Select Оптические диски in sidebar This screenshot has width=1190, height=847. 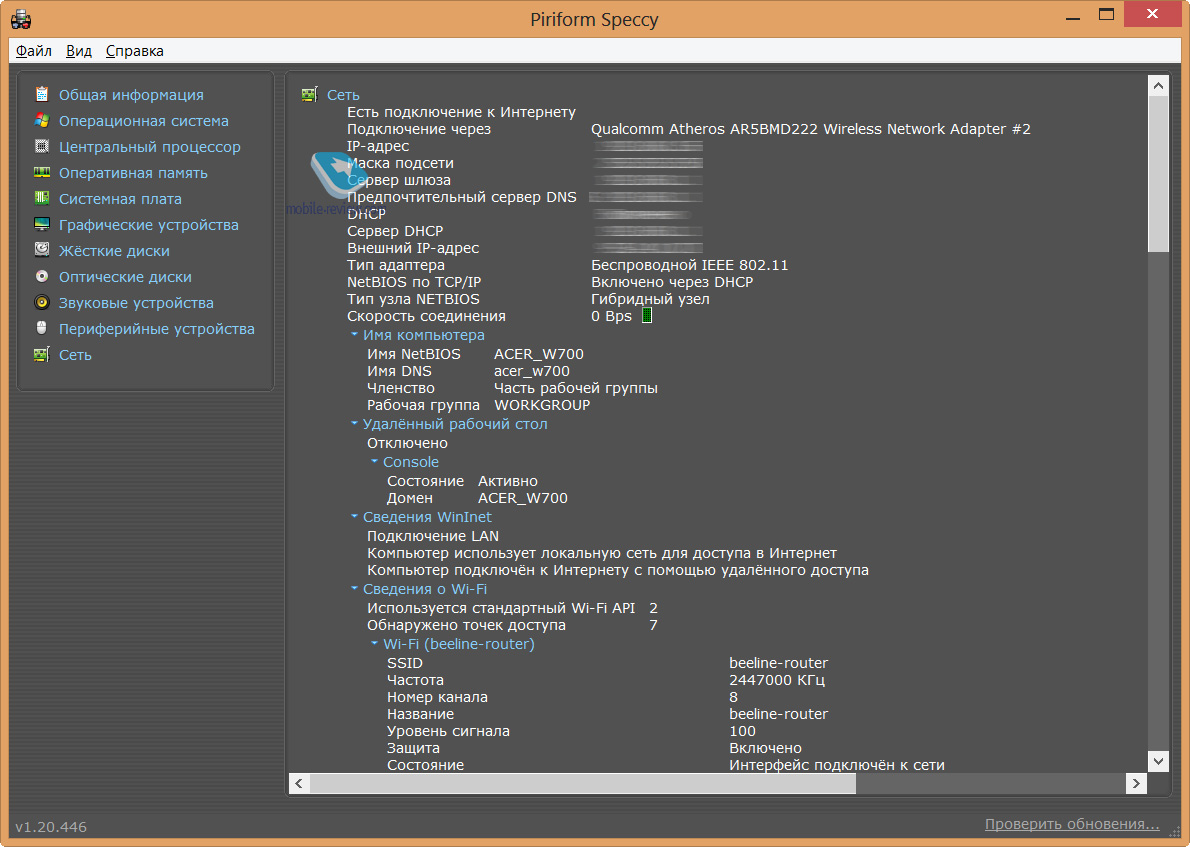click(125, 277)
